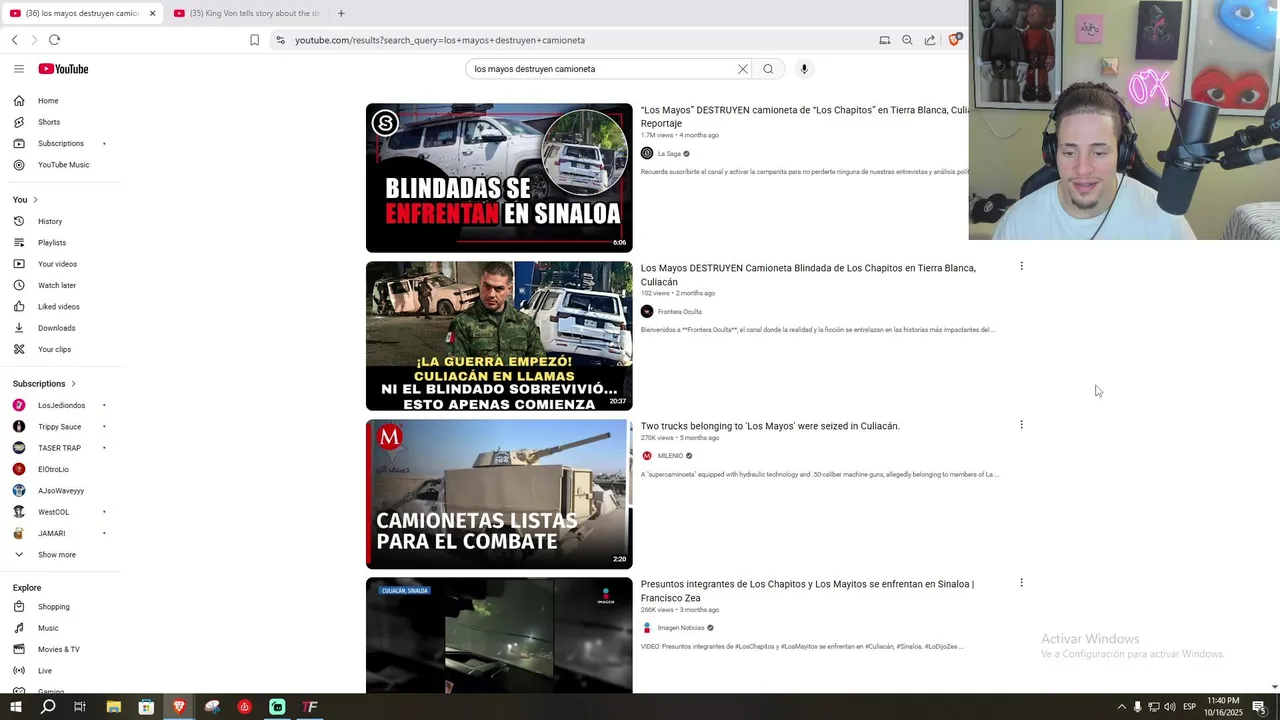This screenshot has height=720, width=1280.
Task: Open YouTube Music in the sidebar
Action: click(61, 165)
